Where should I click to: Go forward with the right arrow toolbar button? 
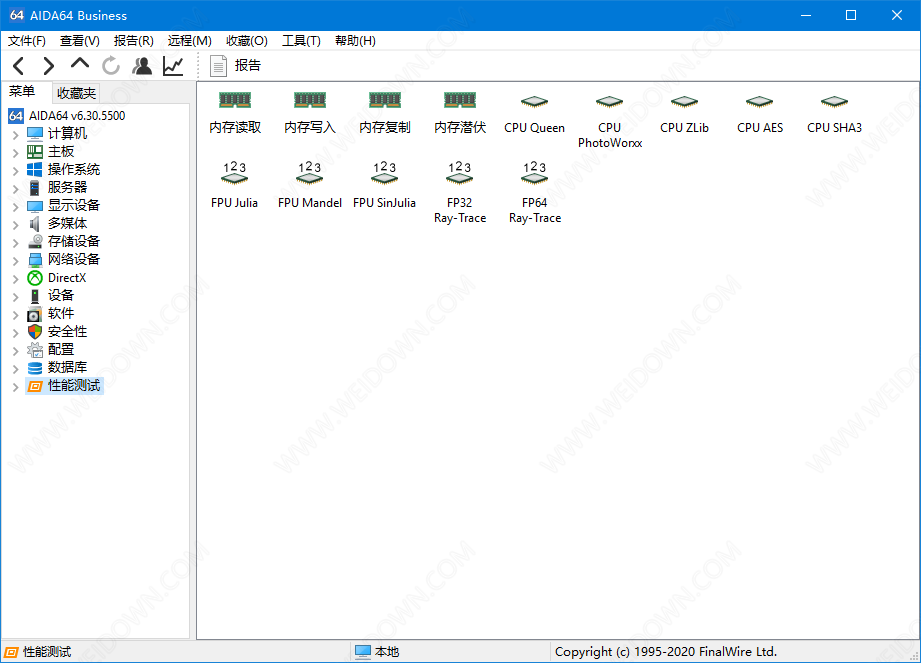pos(48,66)
